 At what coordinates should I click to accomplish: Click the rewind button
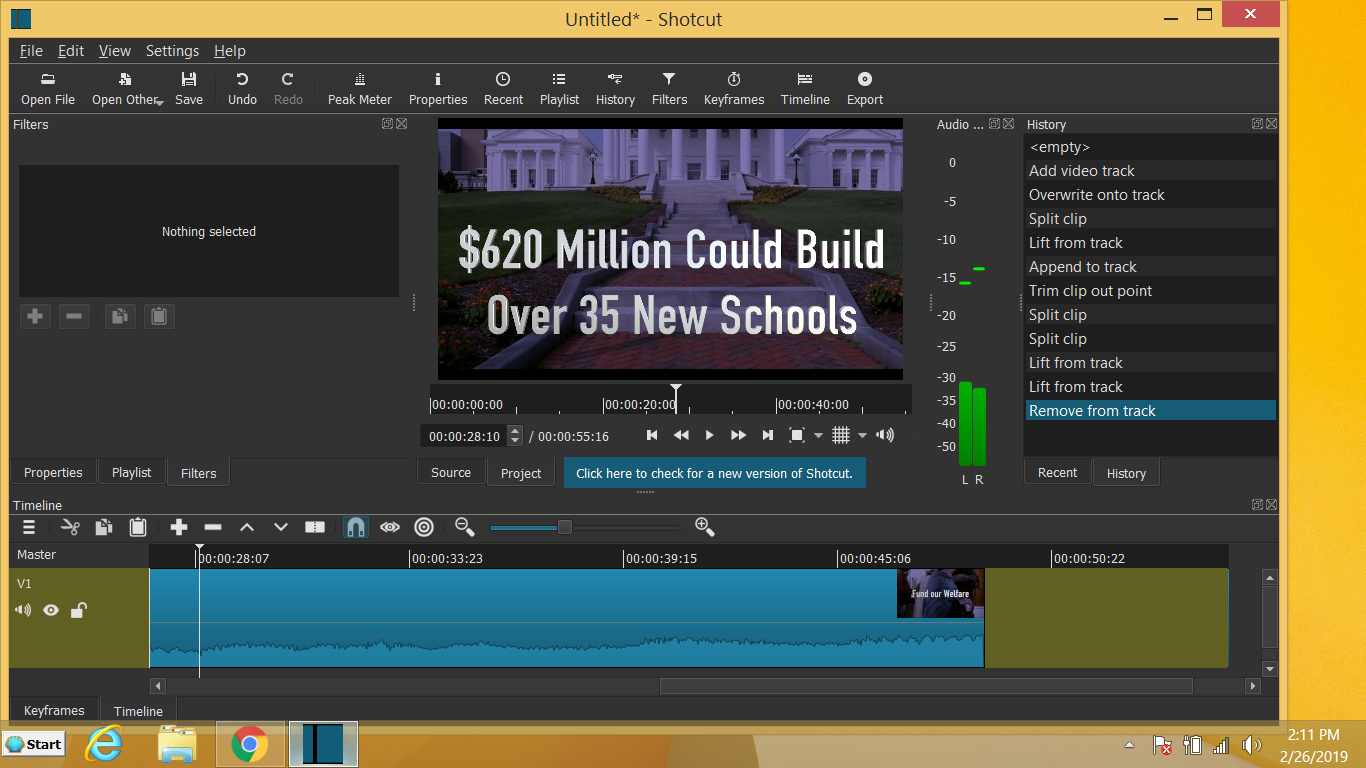[681, 435]
